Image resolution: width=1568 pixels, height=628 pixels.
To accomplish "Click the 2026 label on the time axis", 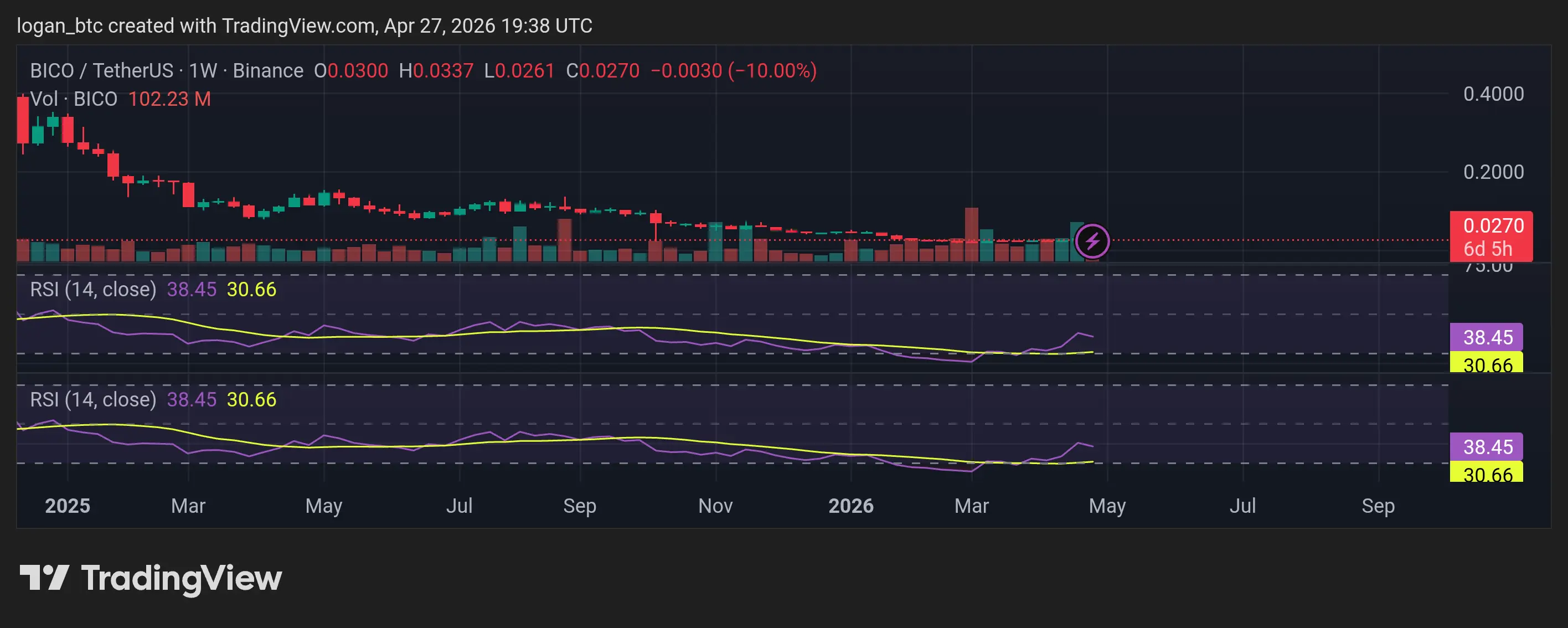I will pyautogui.click(x=850, y=506).
